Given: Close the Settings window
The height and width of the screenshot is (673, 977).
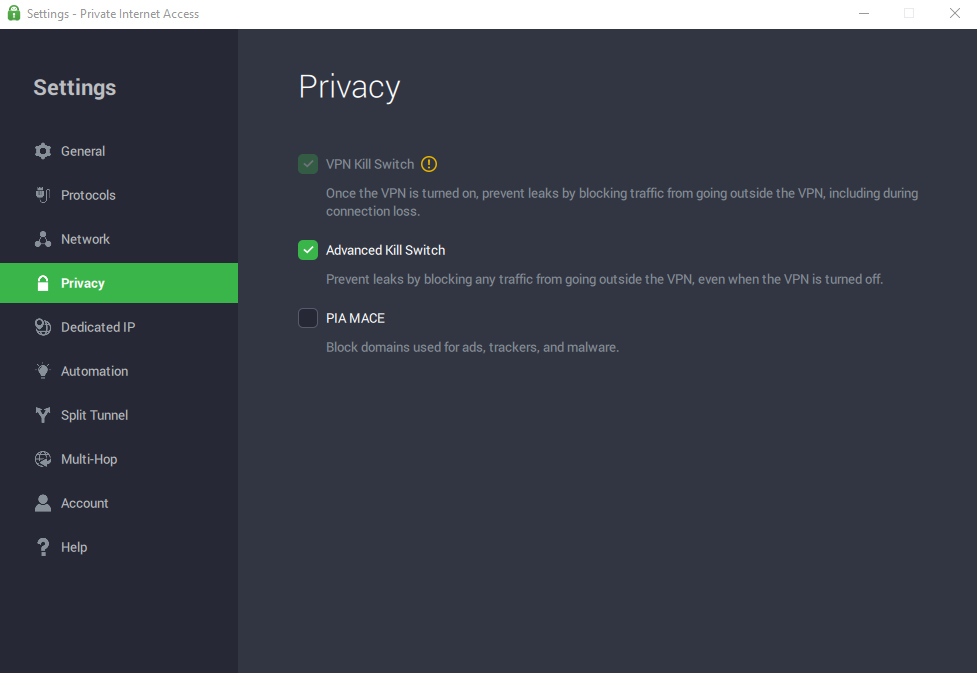Looking at the screenshot, I should tap(955, 13).
